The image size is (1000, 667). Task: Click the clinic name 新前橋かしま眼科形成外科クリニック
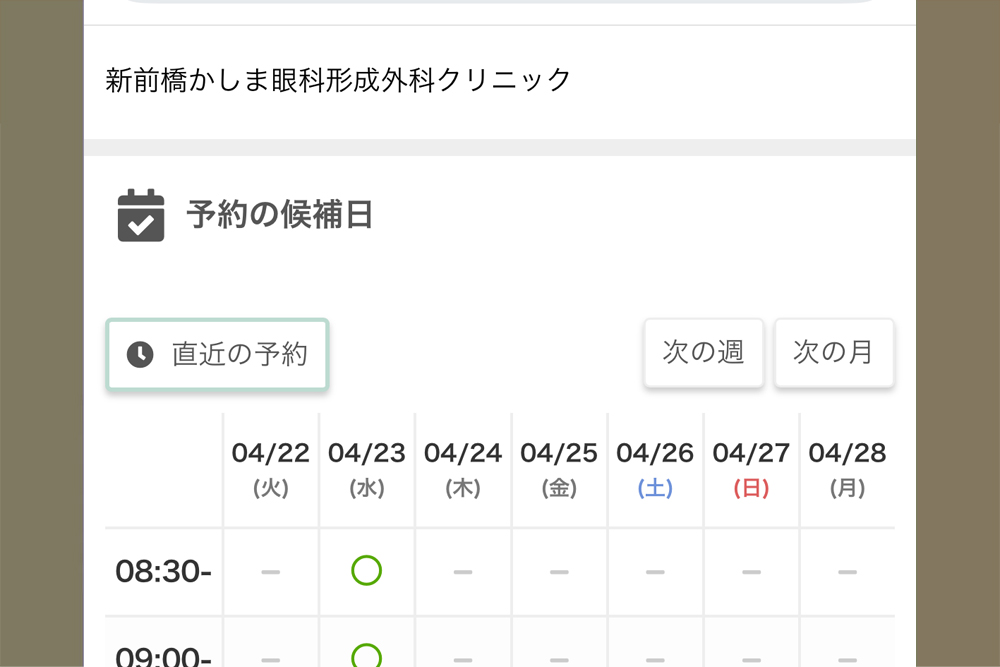click(x=337, y=80)
